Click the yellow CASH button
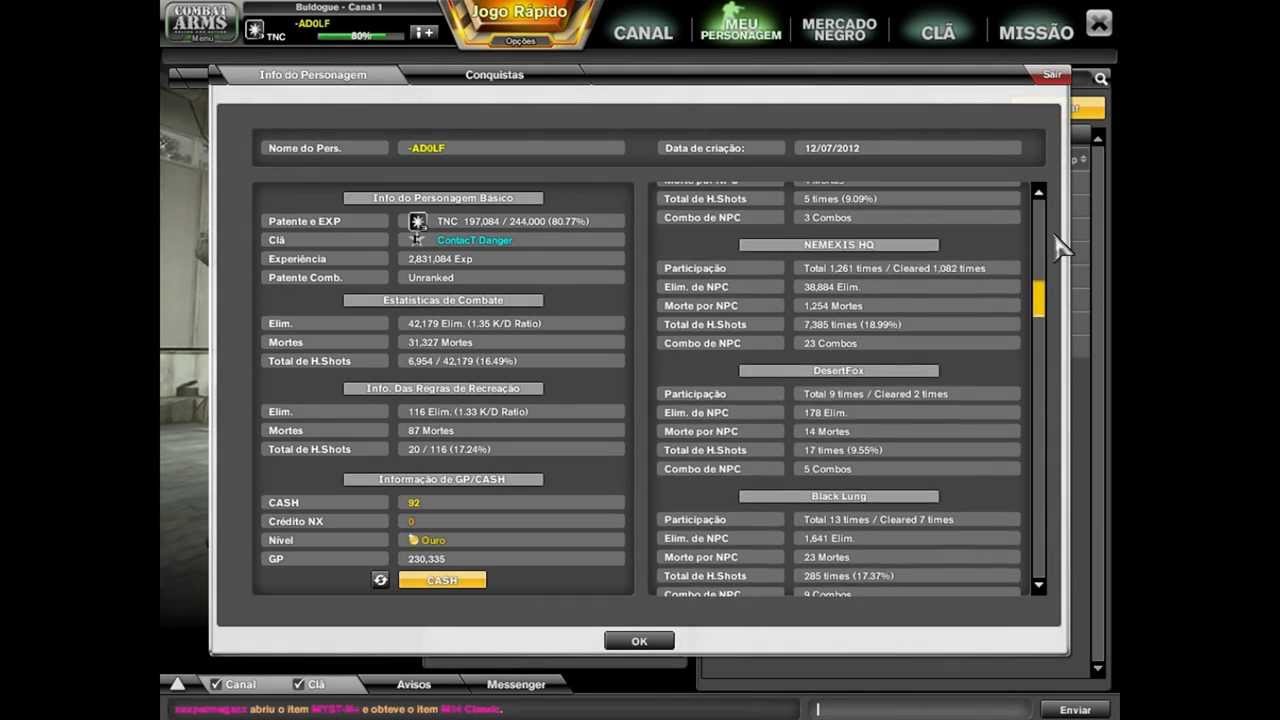This screenshot has width=1280, height=720. pos(442,580)
